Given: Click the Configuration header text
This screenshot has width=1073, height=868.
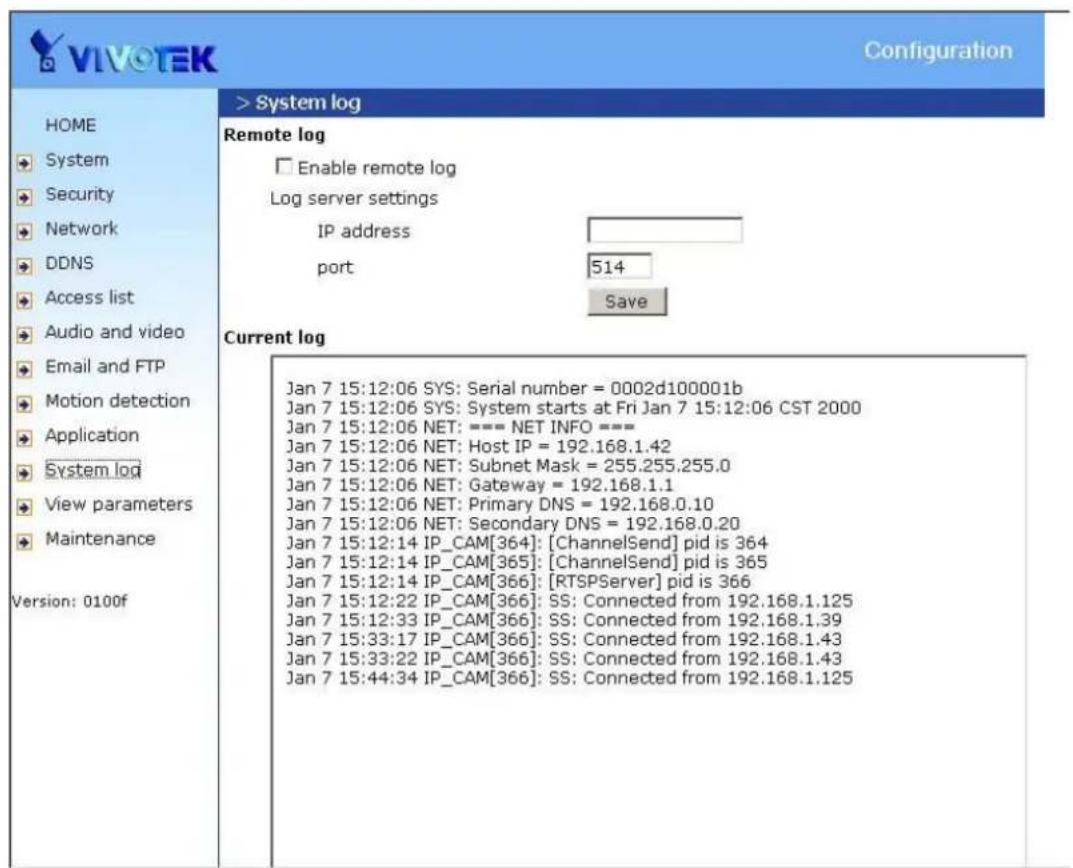Looking at the screenshot, I should pos(938,51).
